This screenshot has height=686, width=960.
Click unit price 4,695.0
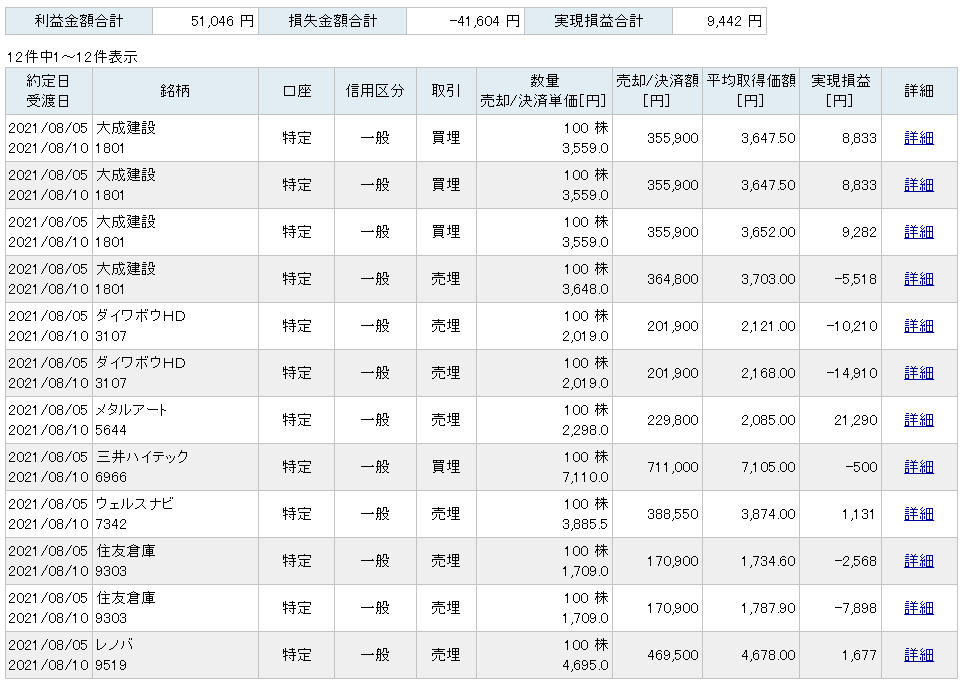(585, 665)
